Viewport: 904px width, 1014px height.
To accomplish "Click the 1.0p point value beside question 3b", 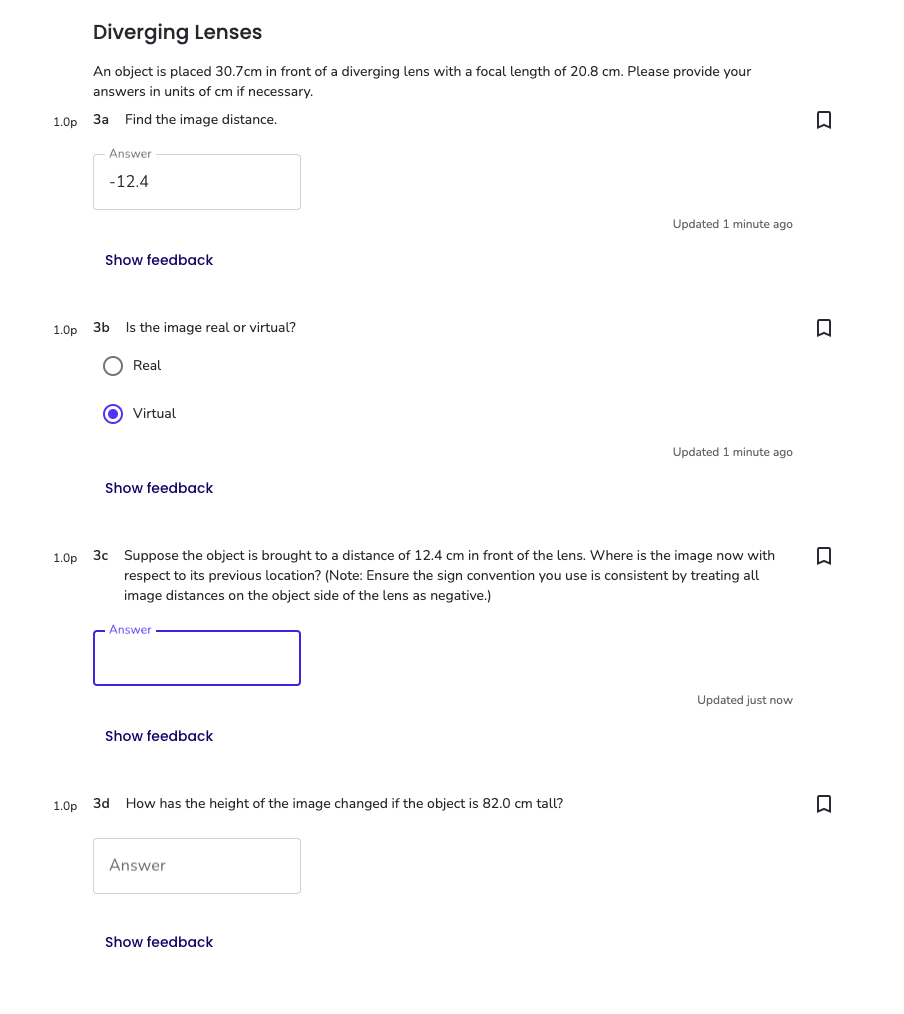I will (65, 329).
